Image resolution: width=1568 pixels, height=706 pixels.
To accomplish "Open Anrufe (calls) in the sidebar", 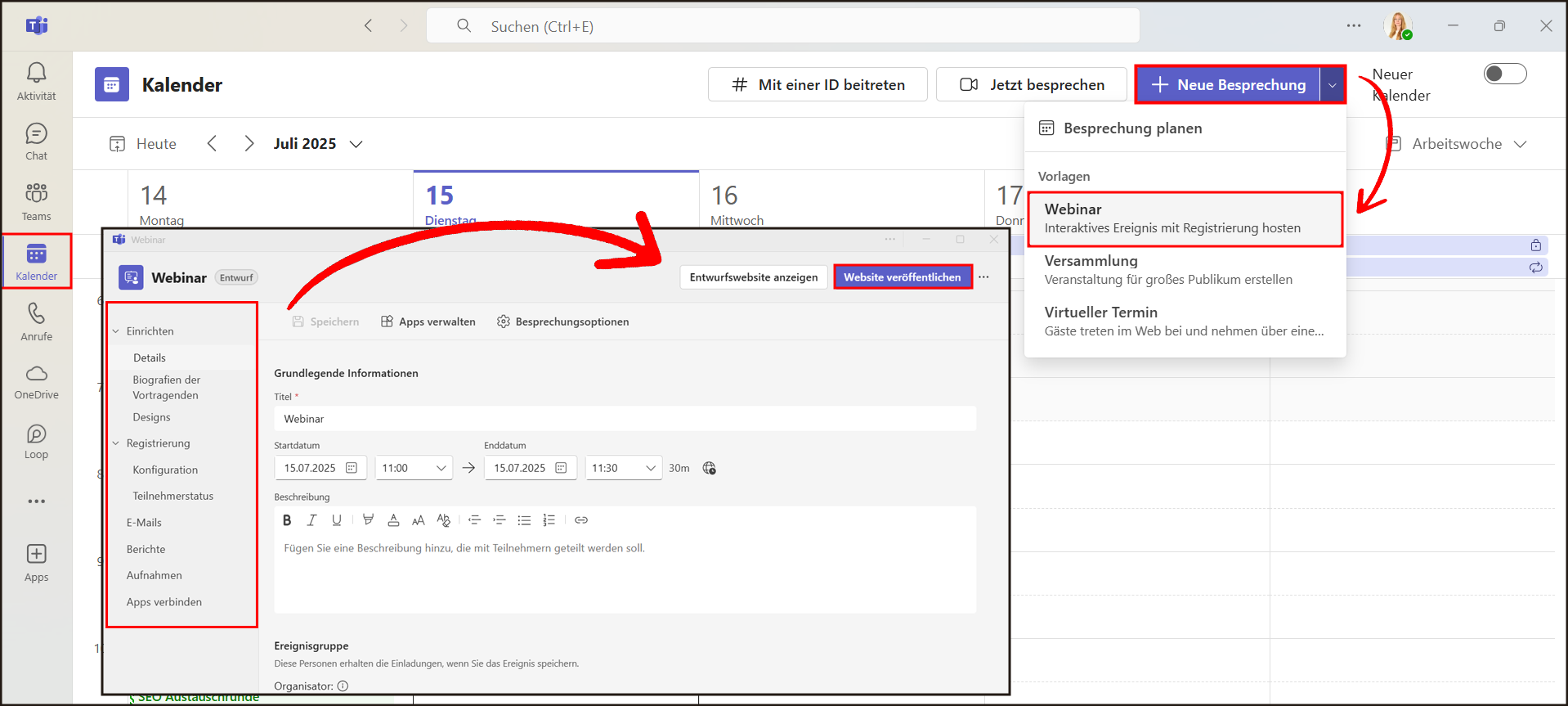I will tap(36, 322).
